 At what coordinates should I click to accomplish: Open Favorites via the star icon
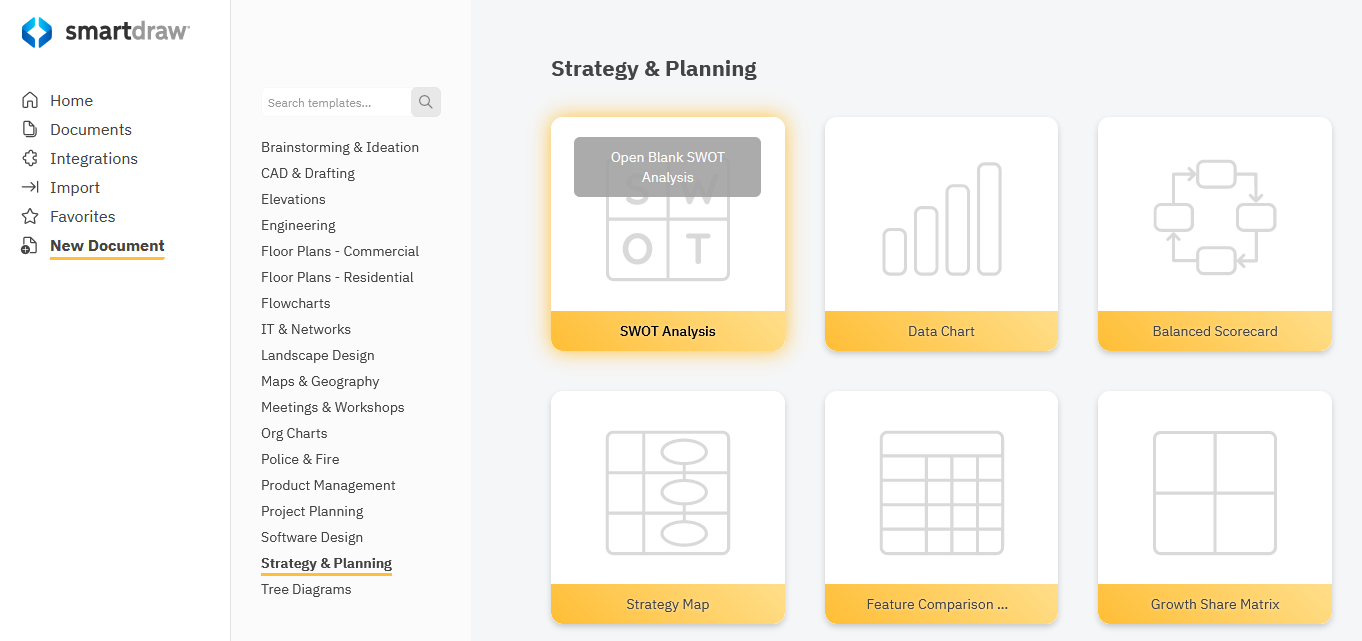coord(31,216)
